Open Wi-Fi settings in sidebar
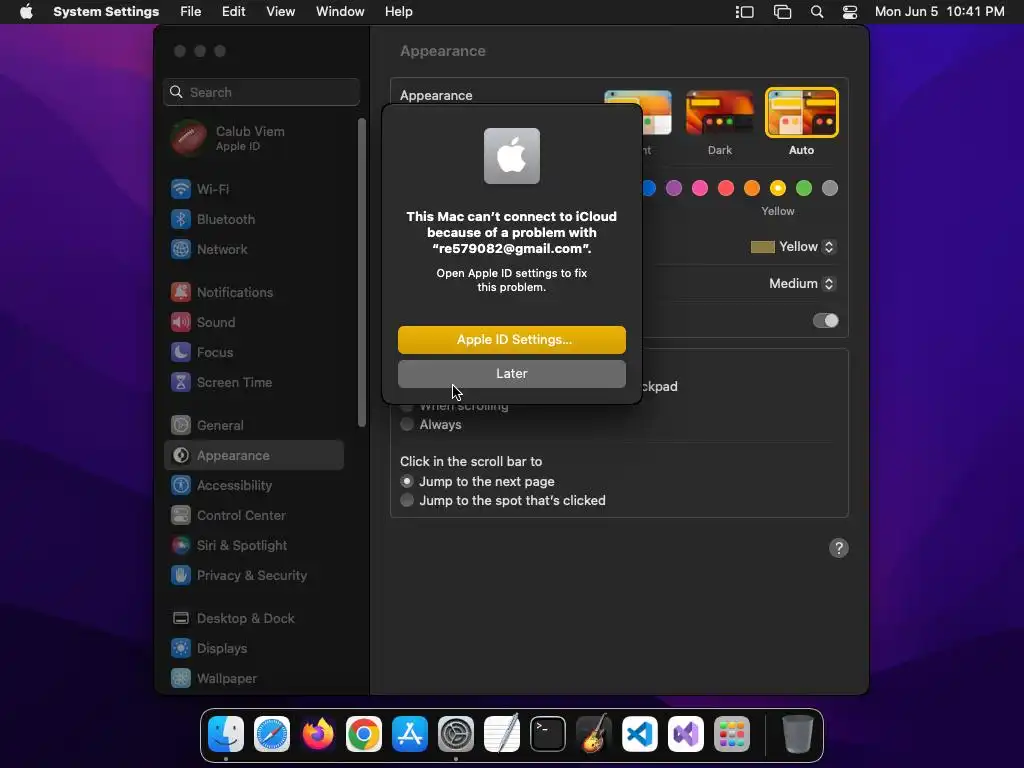The image size is (1024, 768). tap(254, 189)
